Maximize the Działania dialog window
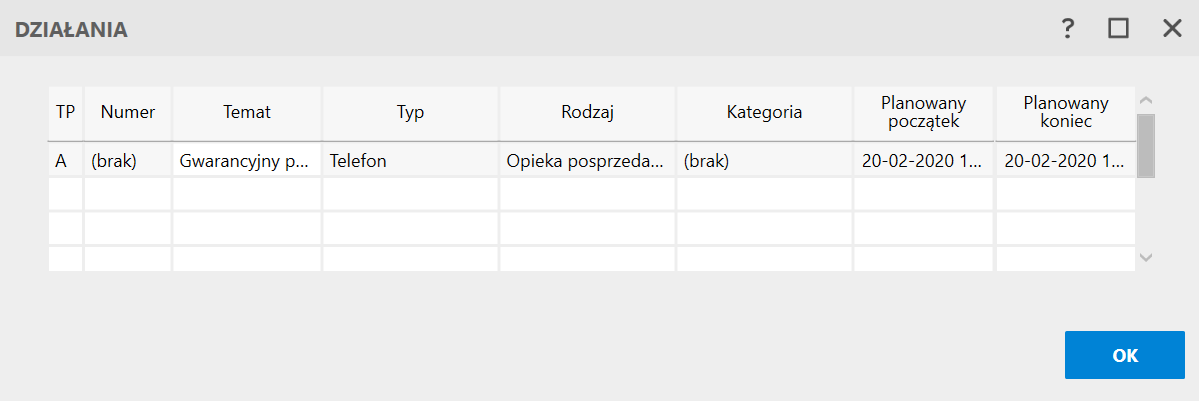1199x401 pixels. pos(1118,29)
